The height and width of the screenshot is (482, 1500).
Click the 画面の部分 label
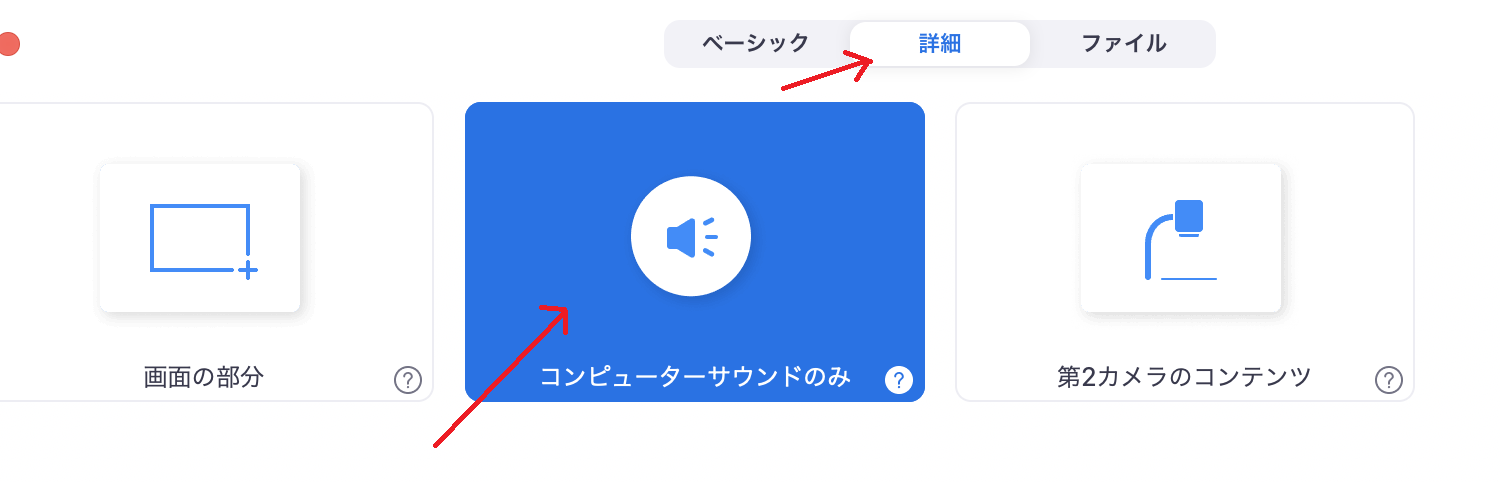[x=203, y=377]
